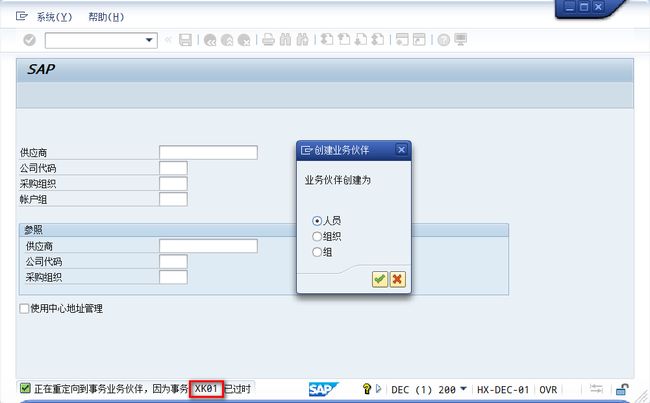The image size is (650, 403).
Task: Click the 帐户组 input field
Action: tap(173, 199)
